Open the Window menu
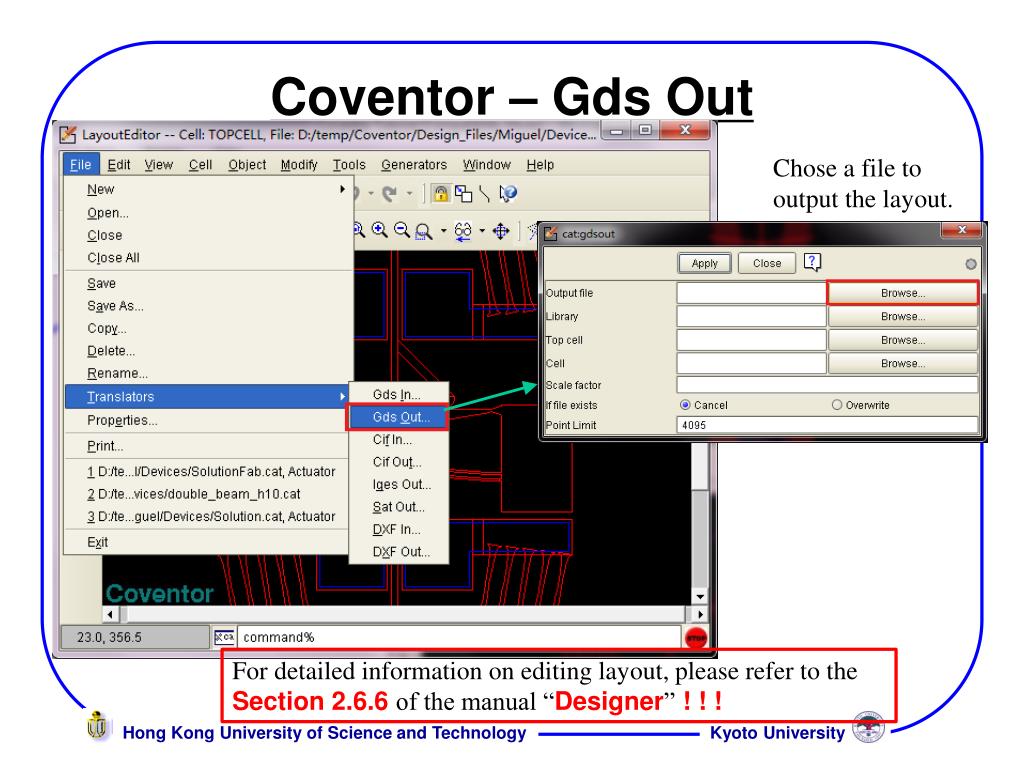The width and height of the screenshot is (1024, 768). [487, 165]
